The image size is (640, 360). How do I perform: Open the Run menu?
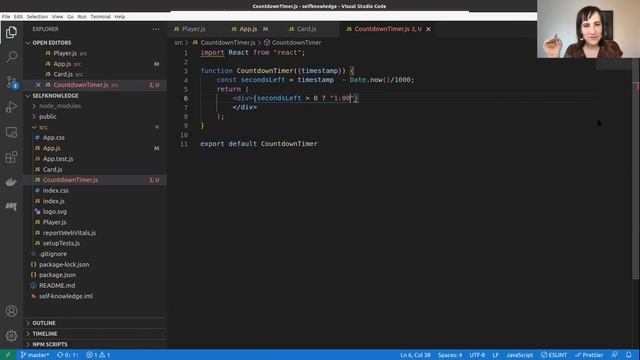coord(82,17)
